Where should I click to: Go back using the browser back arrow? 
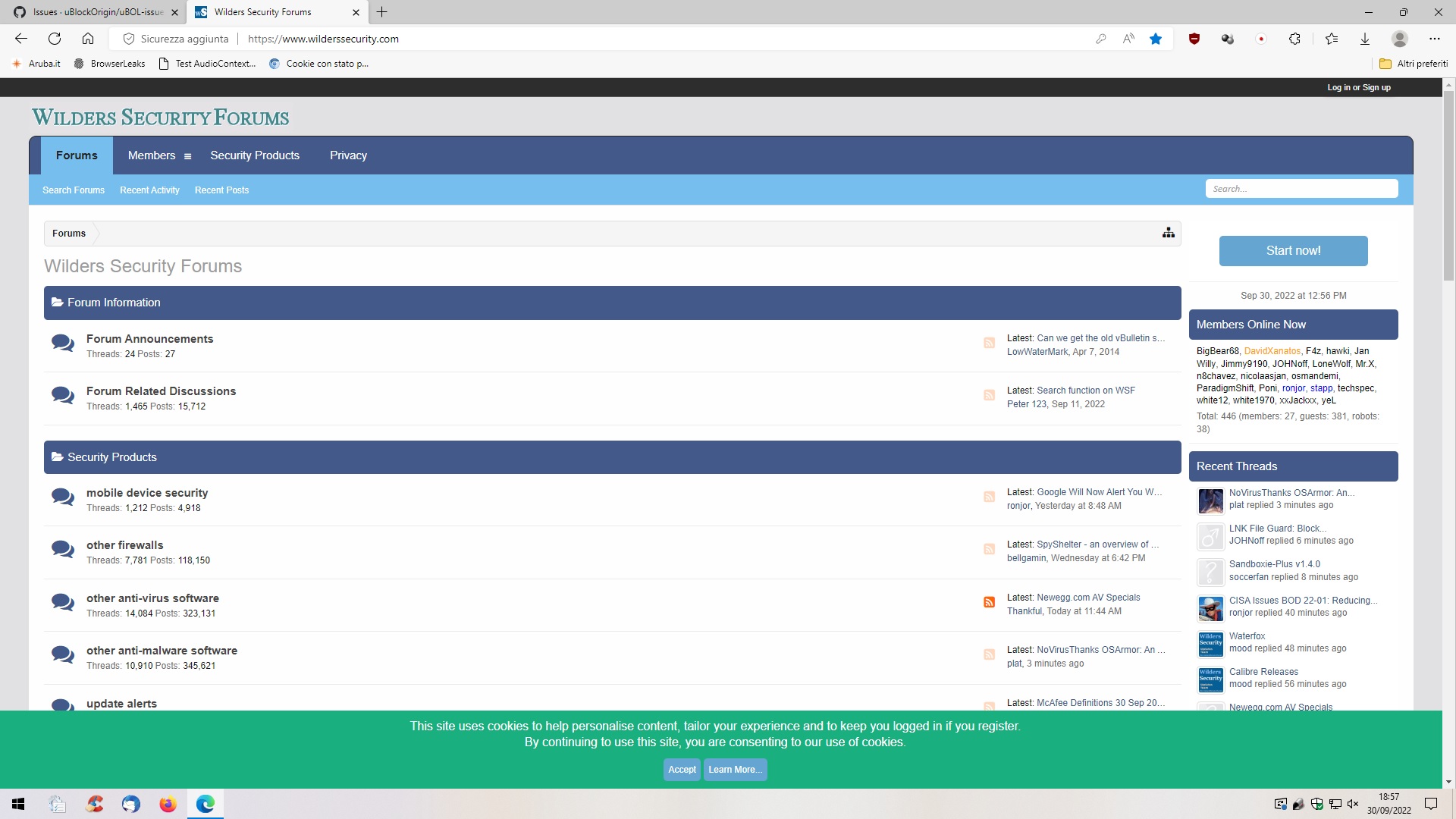(x=21, y=39)
